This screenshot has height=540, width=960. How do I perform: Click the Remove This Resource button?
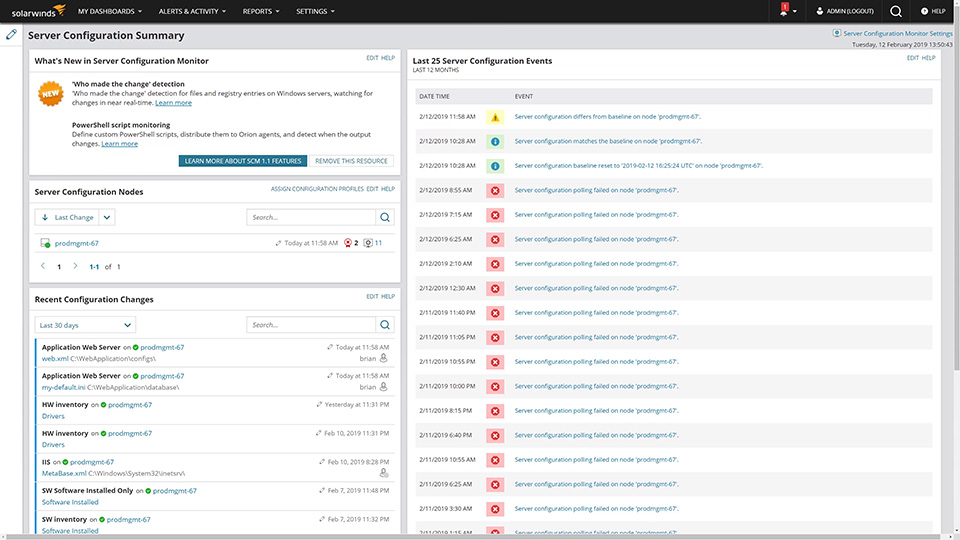pos(351,161)
